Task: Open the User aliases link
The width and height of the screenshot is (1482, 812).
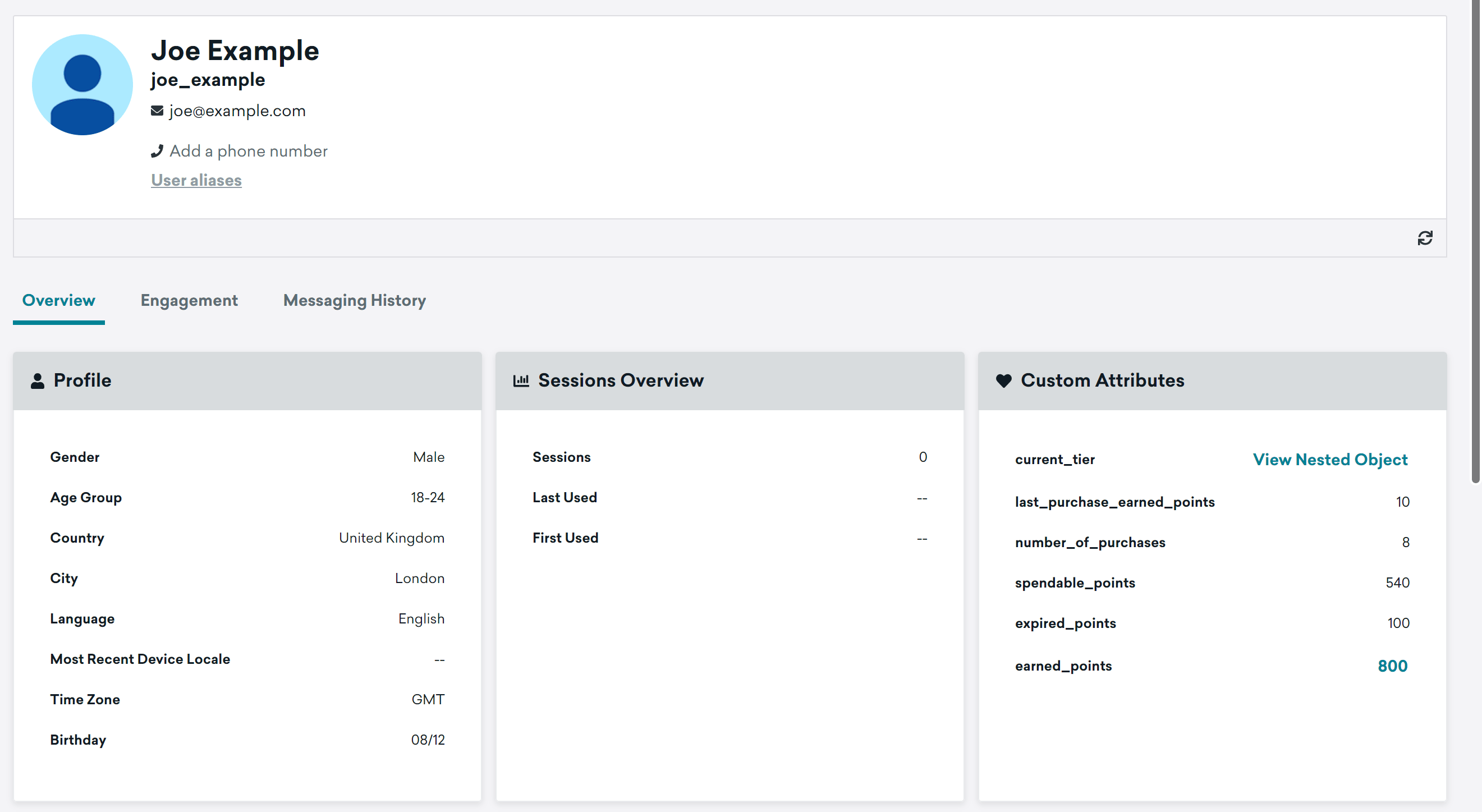Action: pos(196,180)
